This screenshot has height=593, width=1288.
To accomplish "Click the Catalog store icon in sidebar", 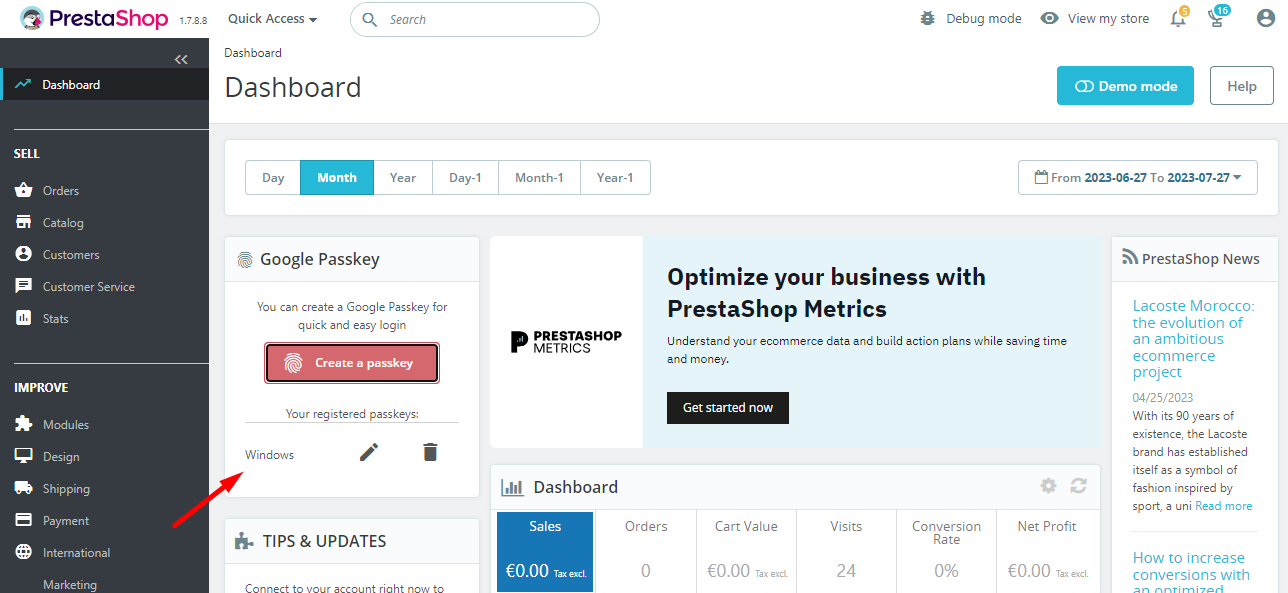I will (x=24, y=222).
